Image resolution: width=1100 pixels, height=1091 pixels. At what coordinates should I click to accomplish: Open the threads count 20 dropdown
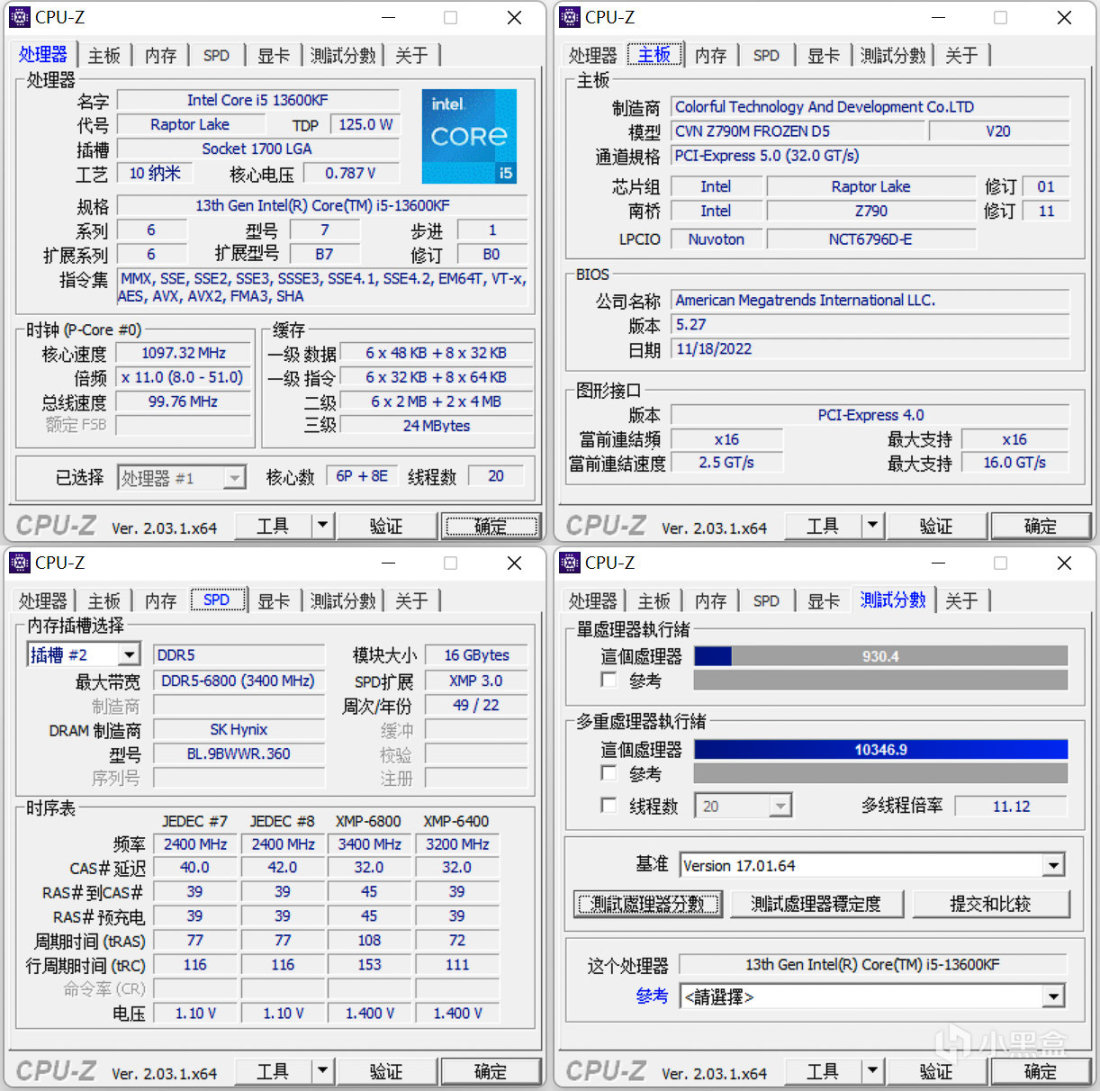pos(780,806)
